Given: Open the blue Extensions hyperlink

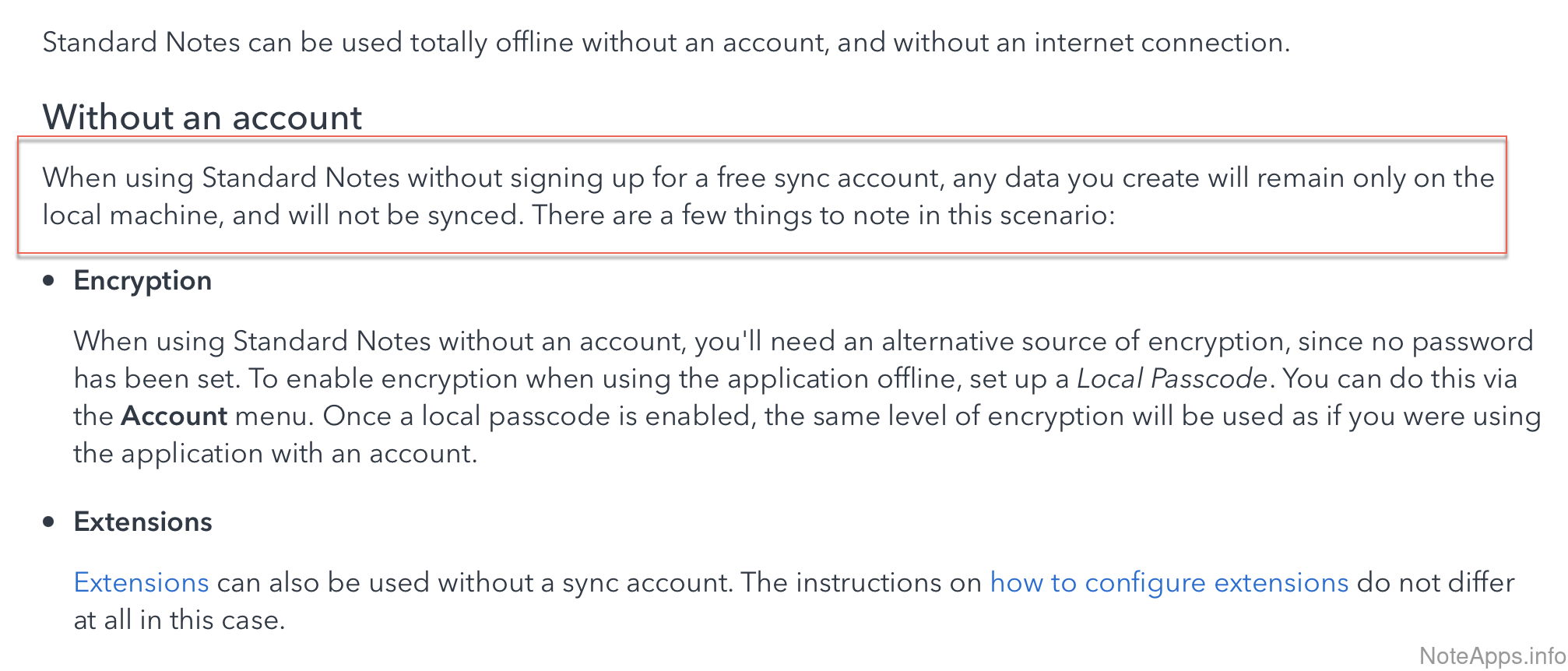Looking at the screenshot, I should point(141,583).
